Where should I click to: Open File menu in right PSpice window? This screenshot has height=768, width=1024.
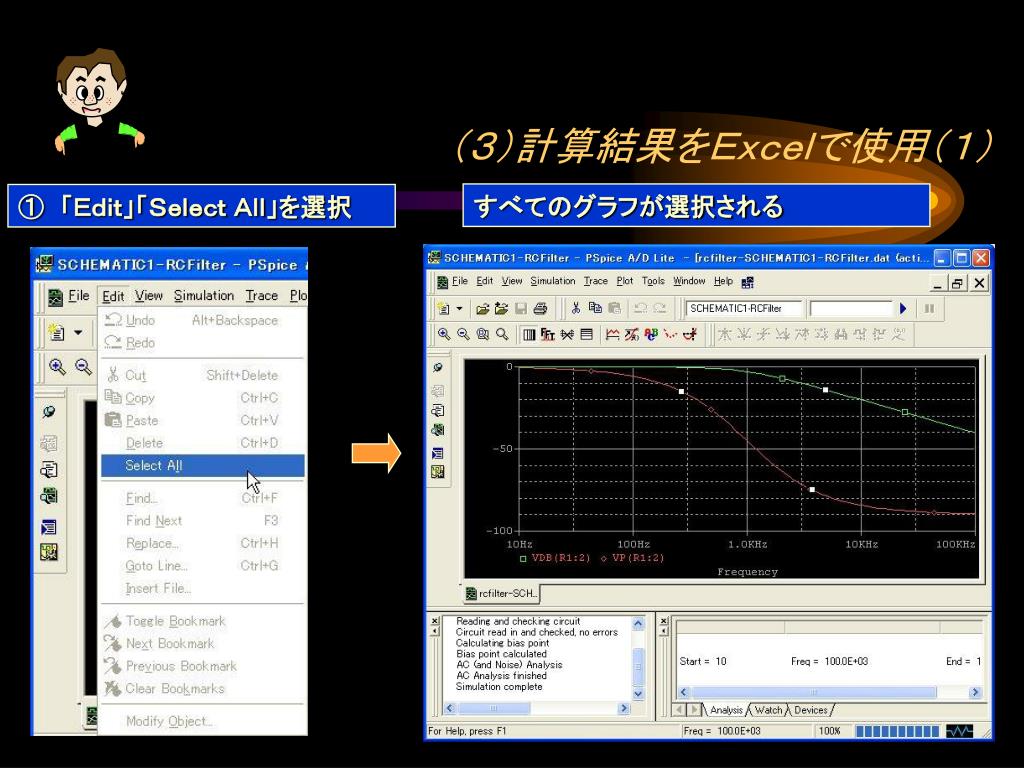coord(460,281)
